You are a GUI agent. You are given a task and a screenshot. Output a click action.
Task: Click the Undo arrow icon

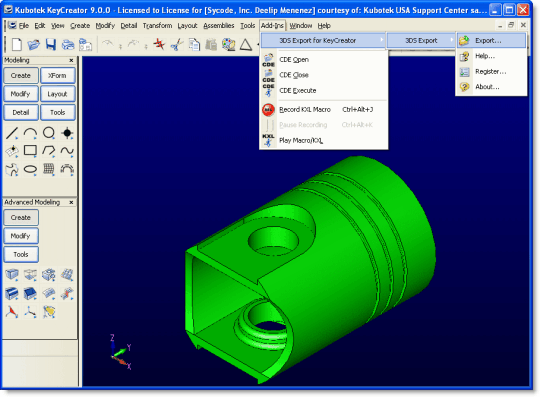tap(108, 44)
